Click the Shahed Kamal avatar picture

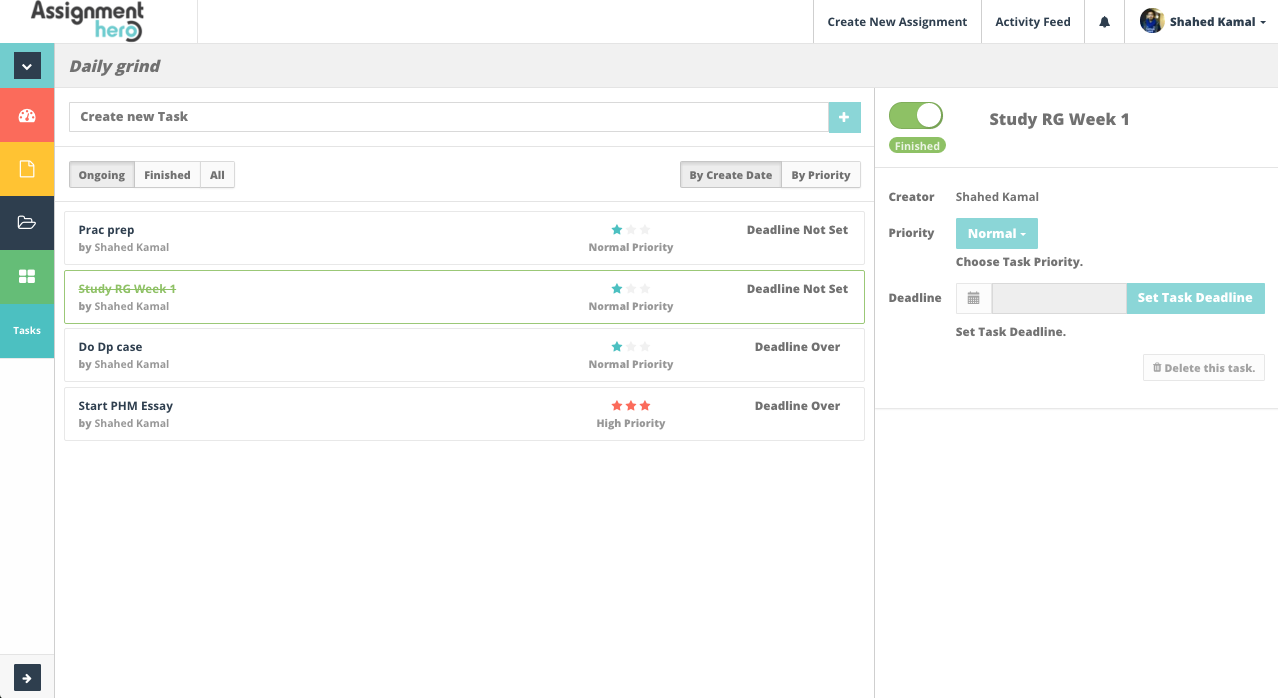(1152, 21)
